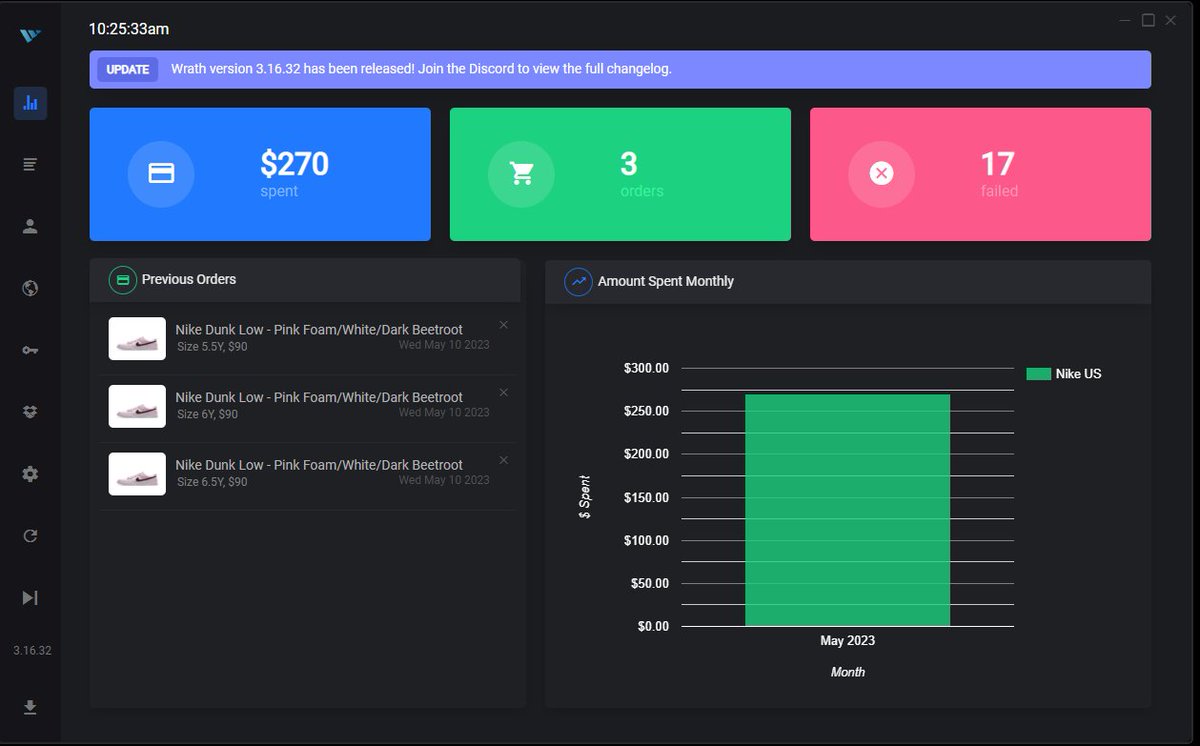Click the 'Previous Orders' heading

point(189,279)
